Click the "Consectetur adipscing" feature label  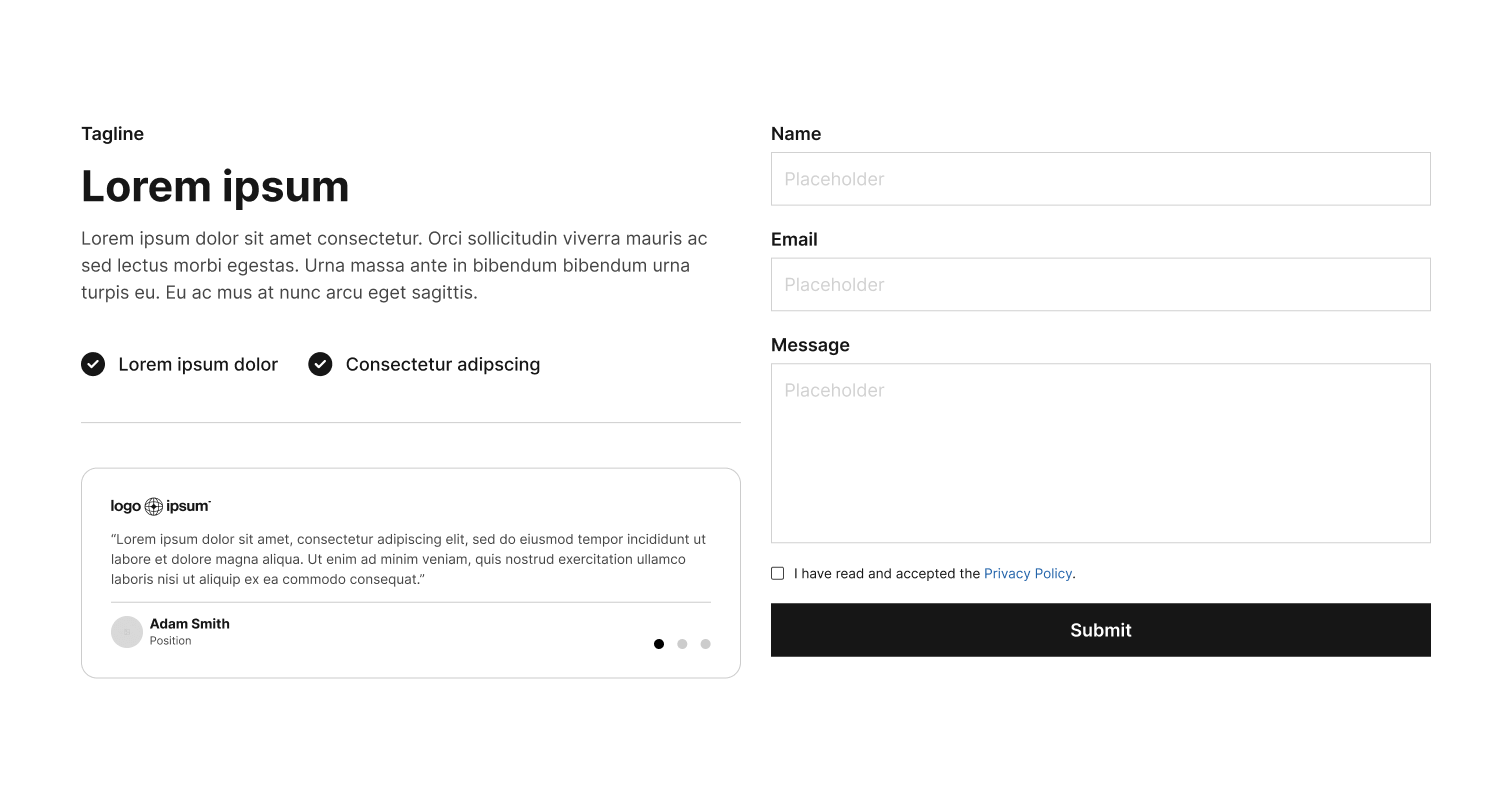point(443,365)
